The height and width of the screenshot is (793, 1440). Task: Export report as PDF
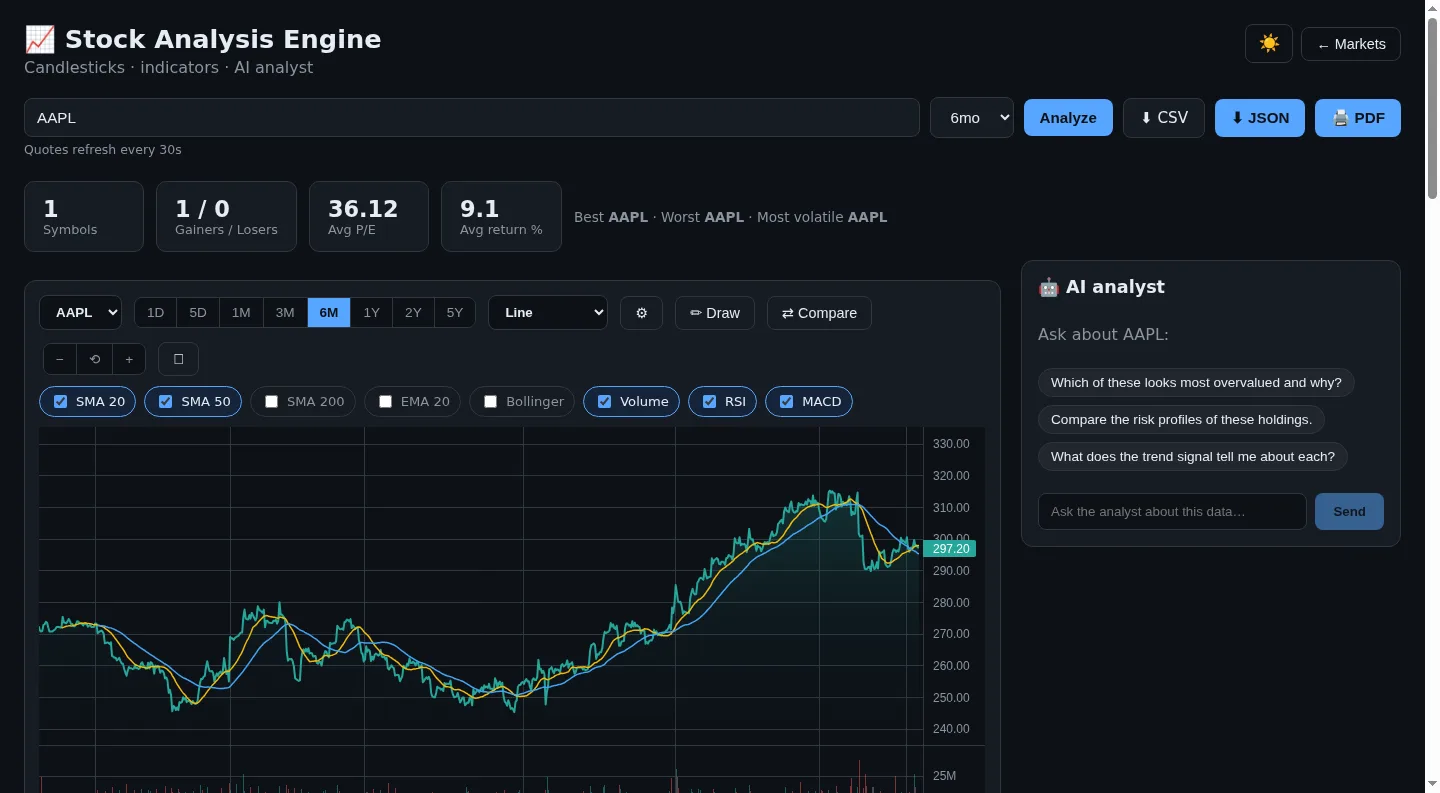tap(1358, 118)
